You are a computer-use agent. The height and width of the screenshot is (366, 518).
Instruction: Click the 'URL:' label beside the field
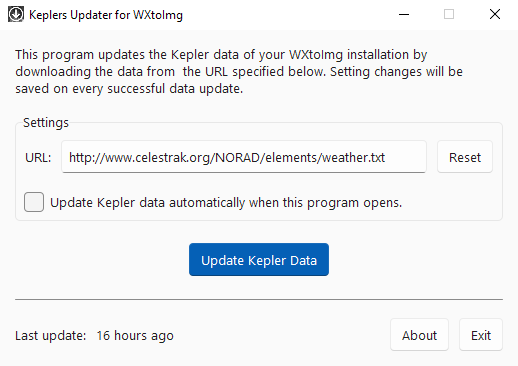point(38,157)
